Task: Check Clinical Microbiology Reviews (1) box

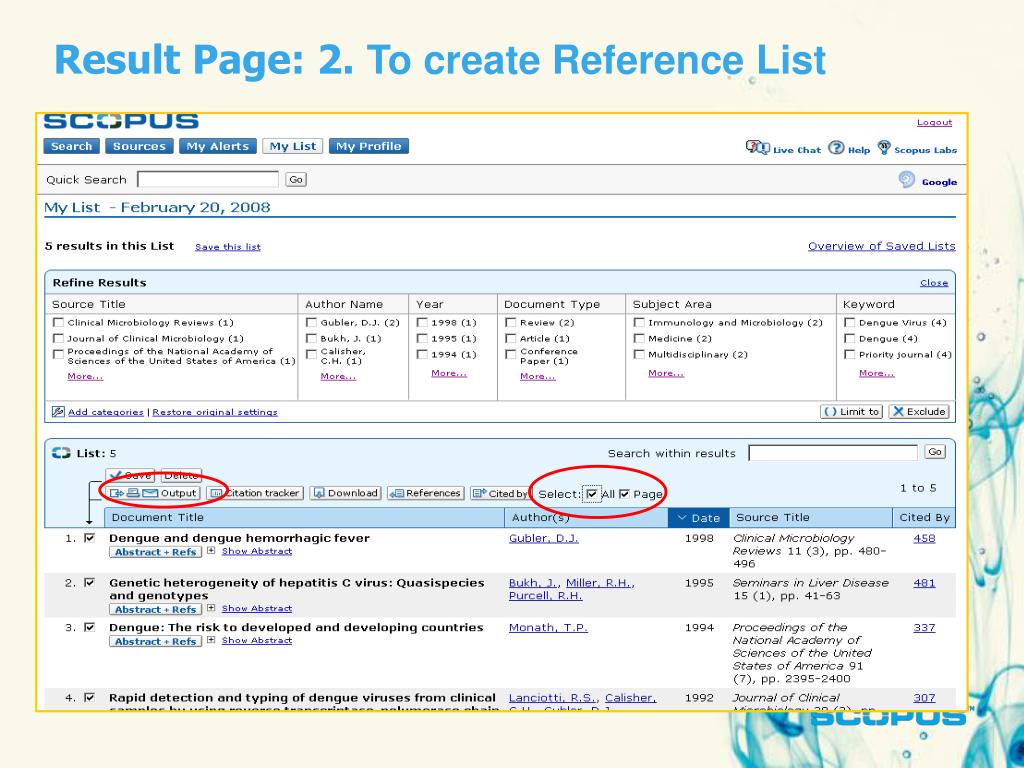Action: click(x=58, y=322)
